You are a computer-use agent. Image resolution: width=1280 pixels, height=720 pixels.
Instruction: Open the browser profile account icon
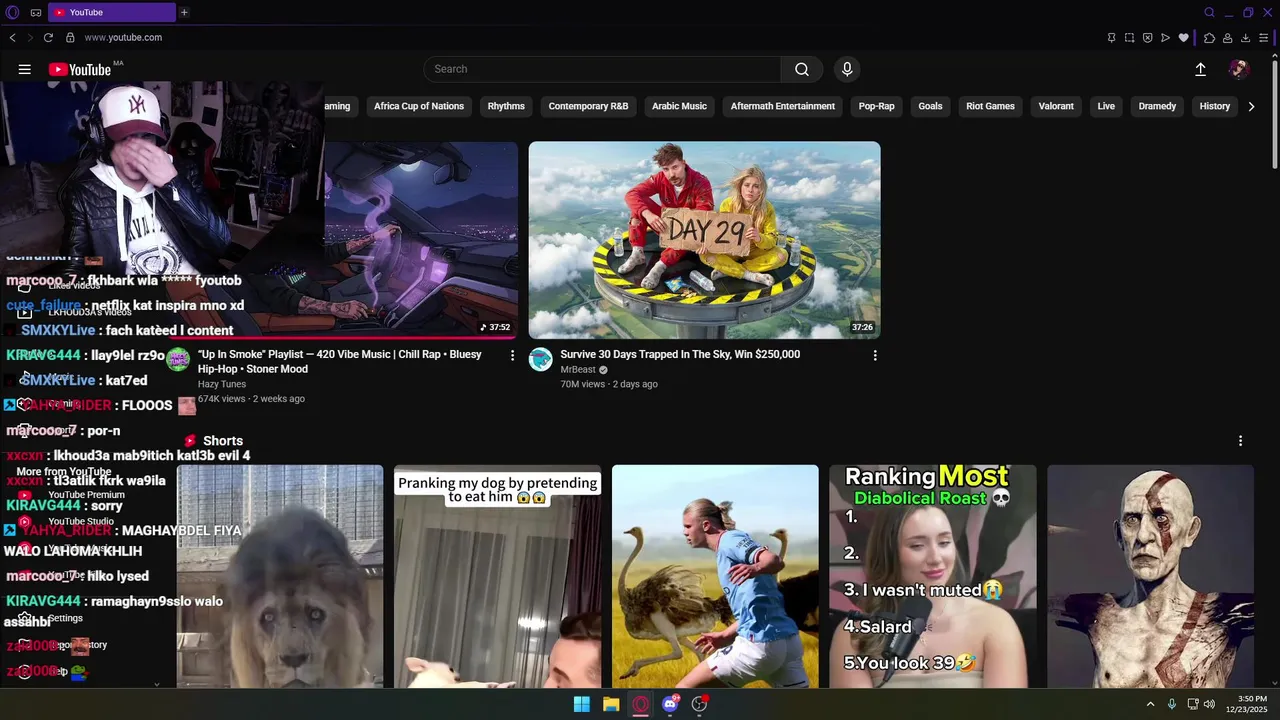(1227, 38)
